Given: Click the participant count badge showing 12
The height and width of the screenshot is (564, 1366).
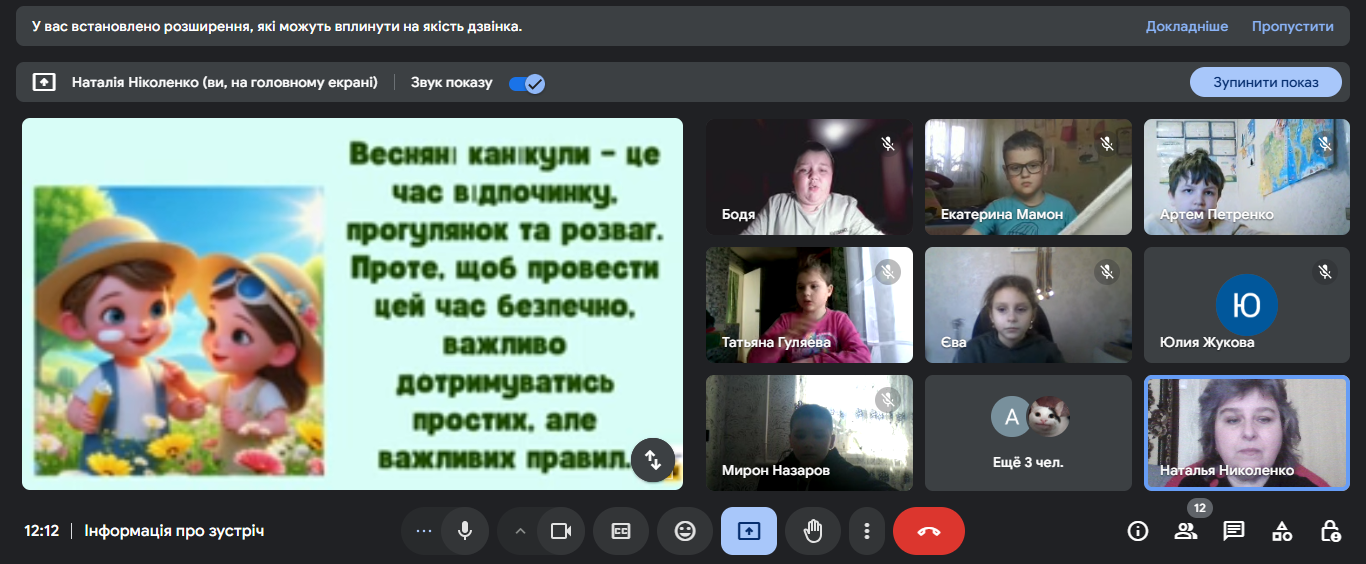Looking at the screenshot, I should coord(1201,509).
